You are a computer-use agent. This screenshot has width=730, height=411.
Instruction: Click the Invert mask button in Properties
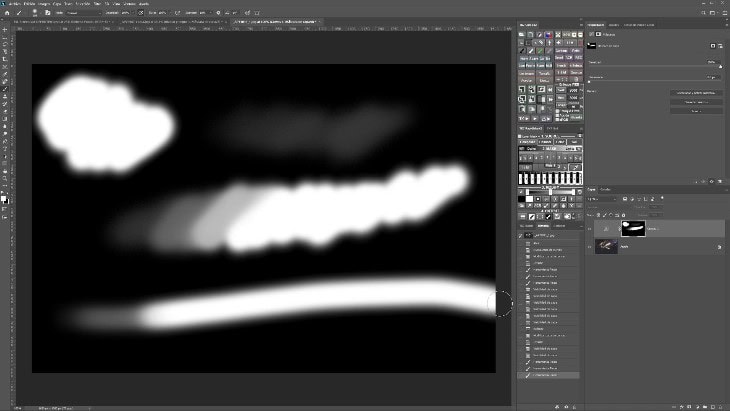coord(696,110)
